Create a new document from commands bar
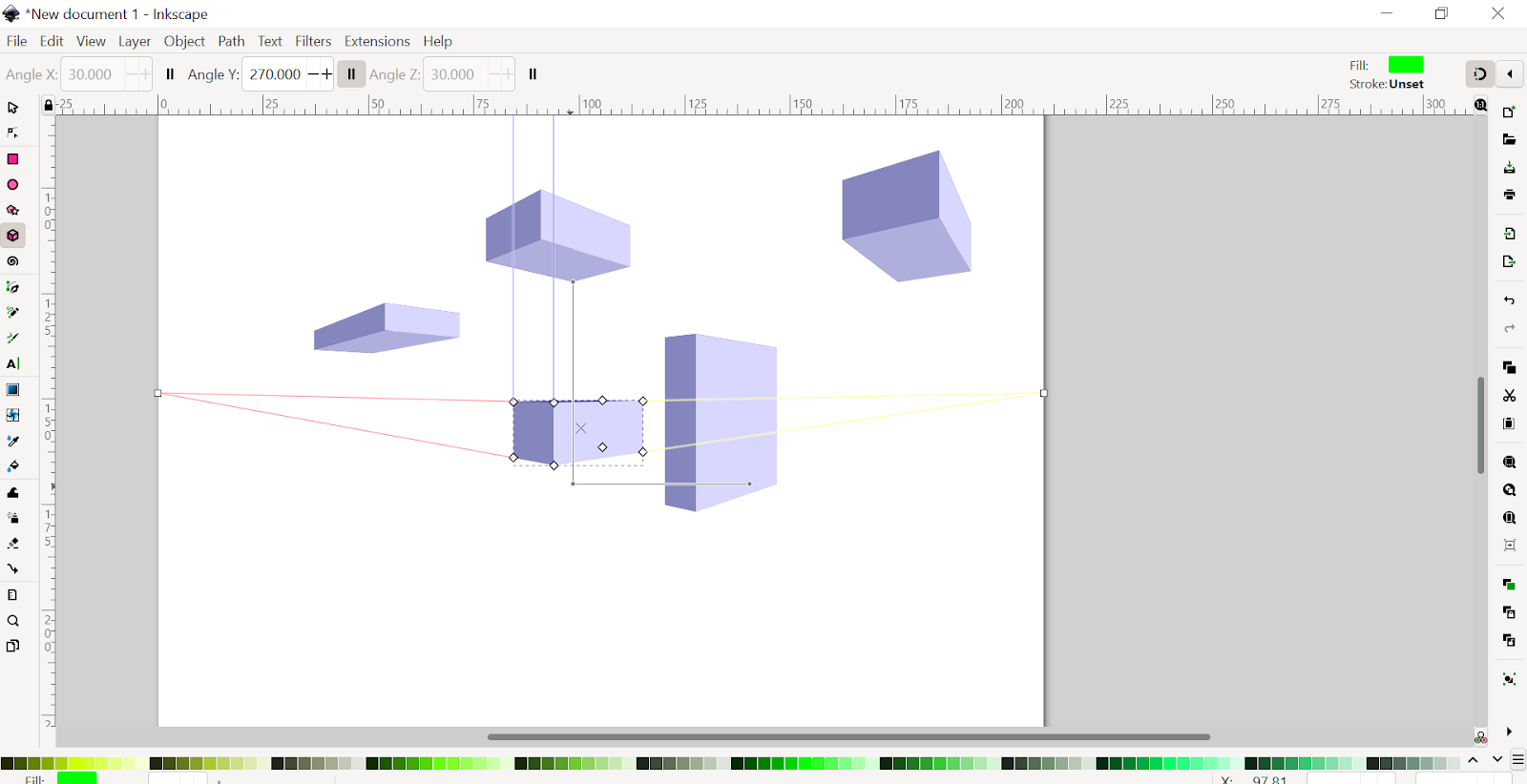Screen dimensions: 1527x784 coord(1509,113)
